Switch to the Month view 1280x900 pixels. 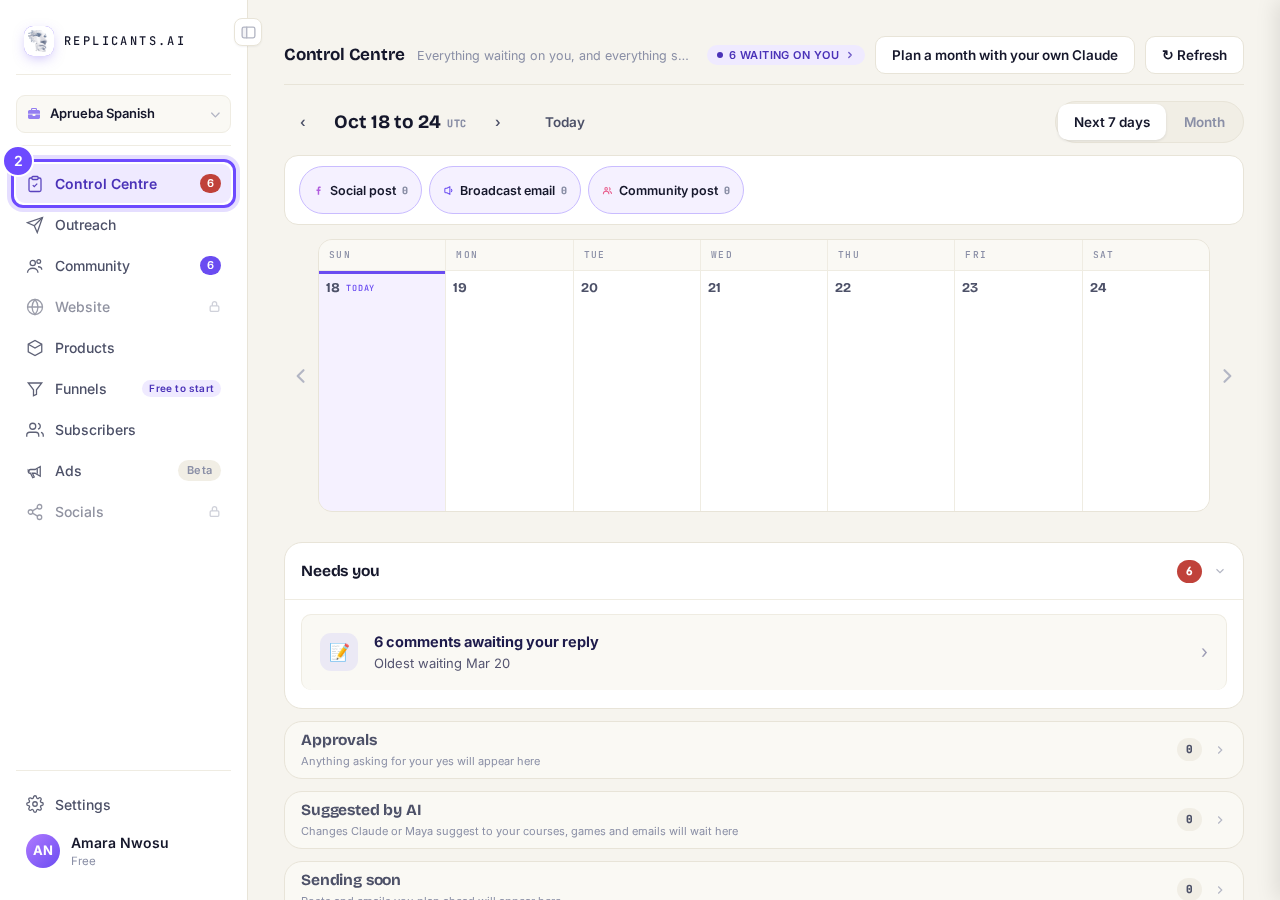coord(1204,122)
